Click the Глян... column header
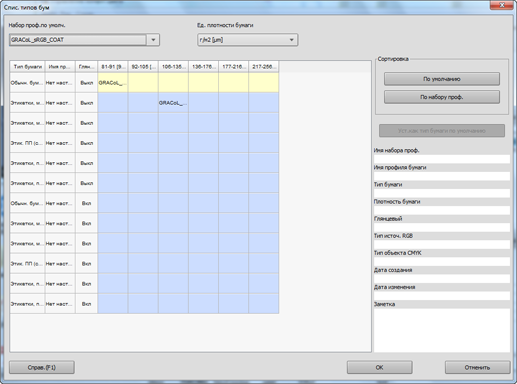The width and height of the screenshot is (517, 384). pos(87,67)
